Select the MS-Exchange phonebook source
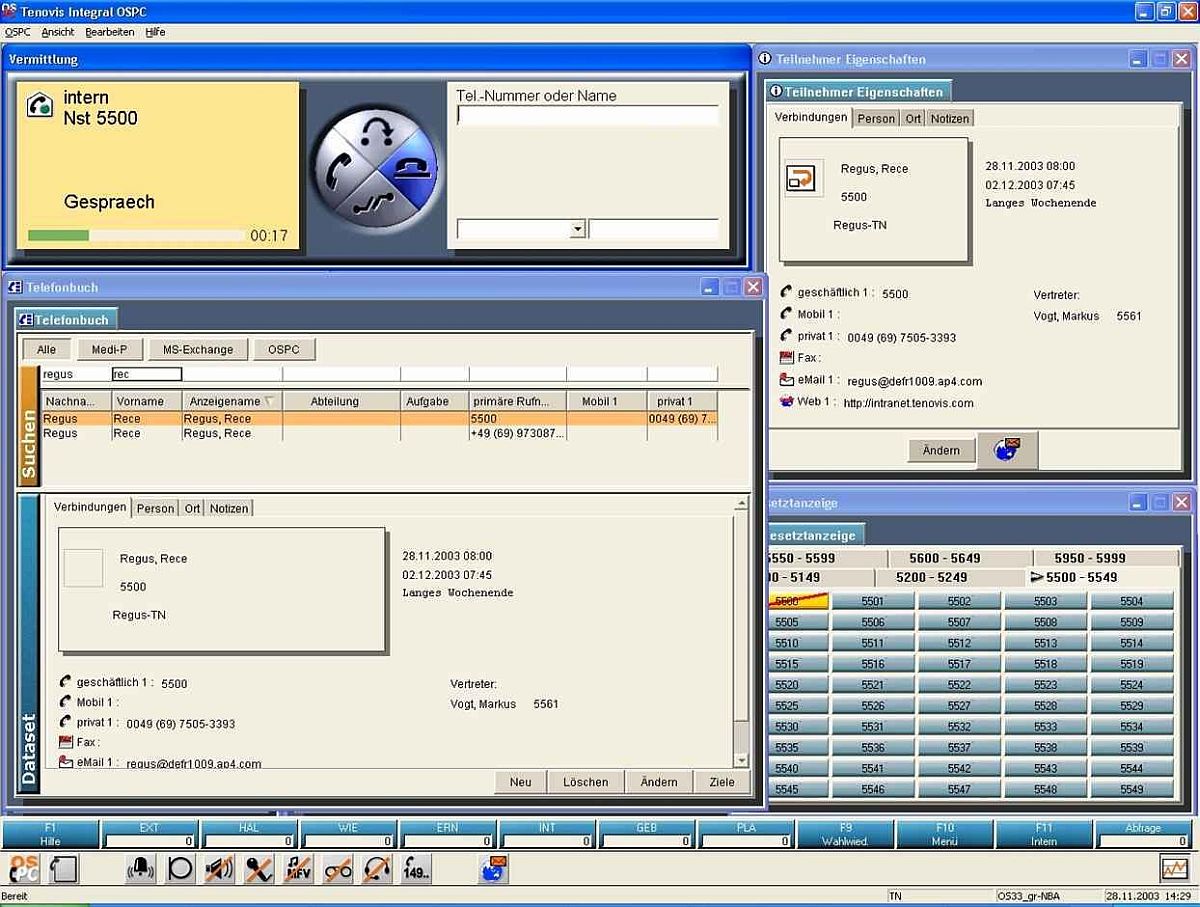 pos(198,349)
